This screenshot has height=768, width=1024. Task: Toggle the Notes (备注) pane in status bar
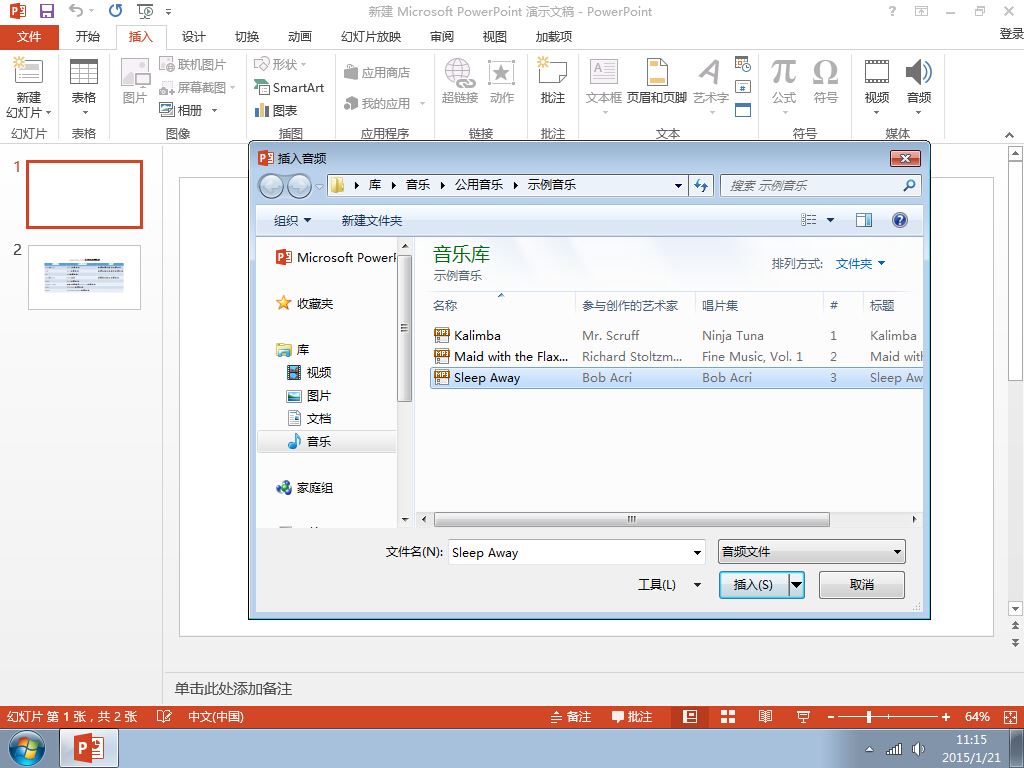(x=571, y=716)
